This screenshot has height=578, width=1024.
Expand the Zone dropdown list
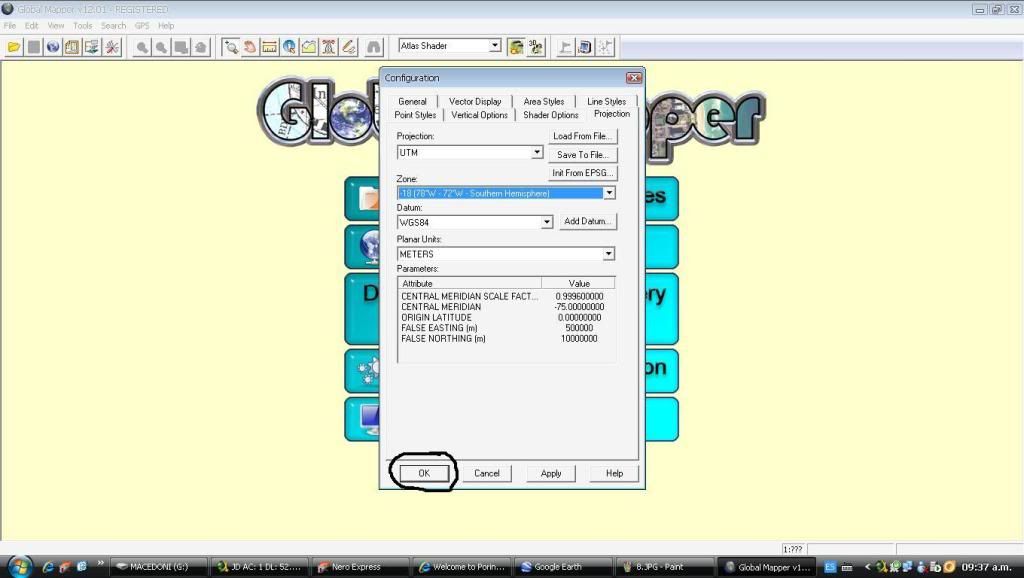[x=609, y=193]
